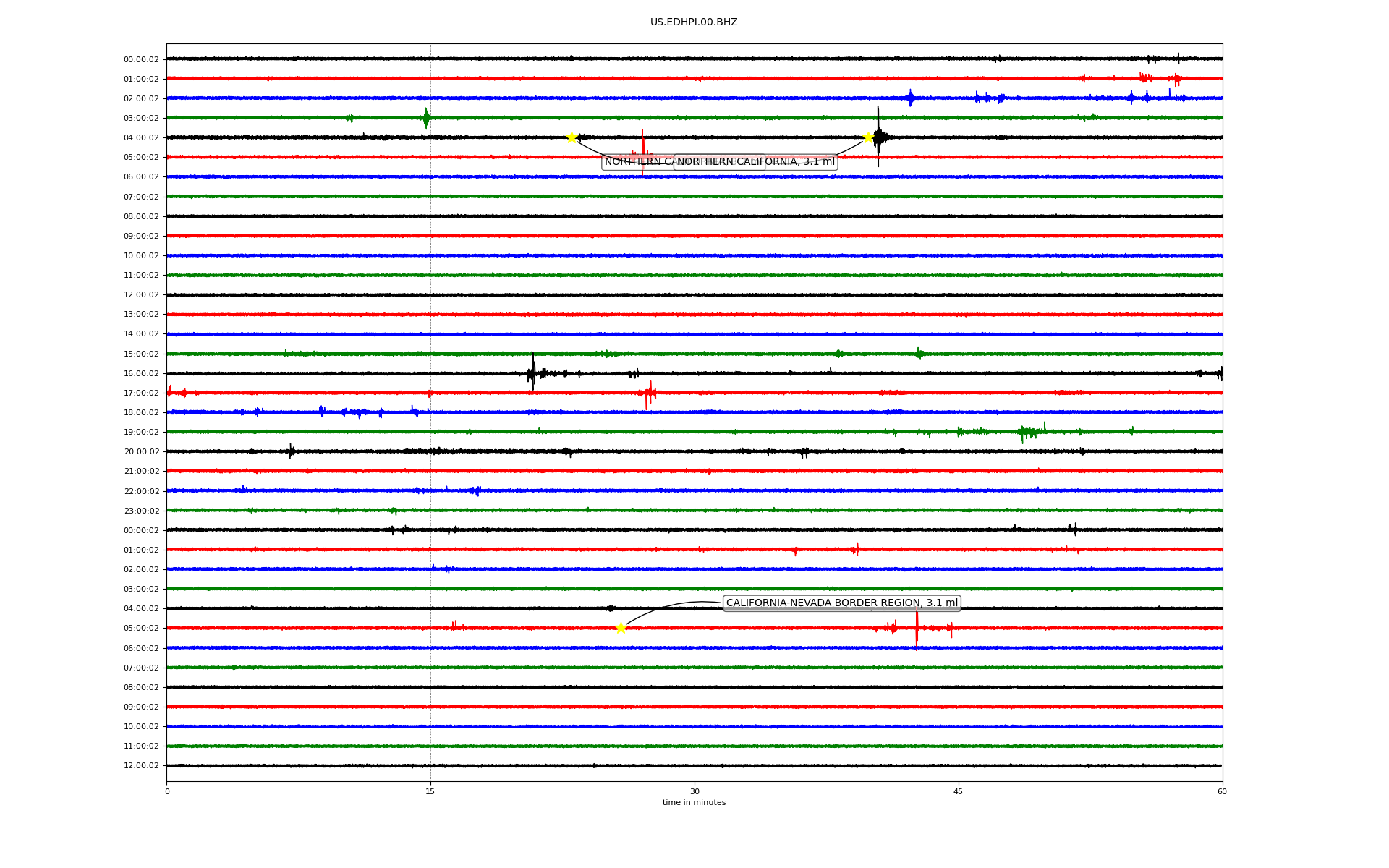The width and height of the screenshot is (1389, 868).
Task: Click the 19:00:02 time label
Action: tap(141, 433)
